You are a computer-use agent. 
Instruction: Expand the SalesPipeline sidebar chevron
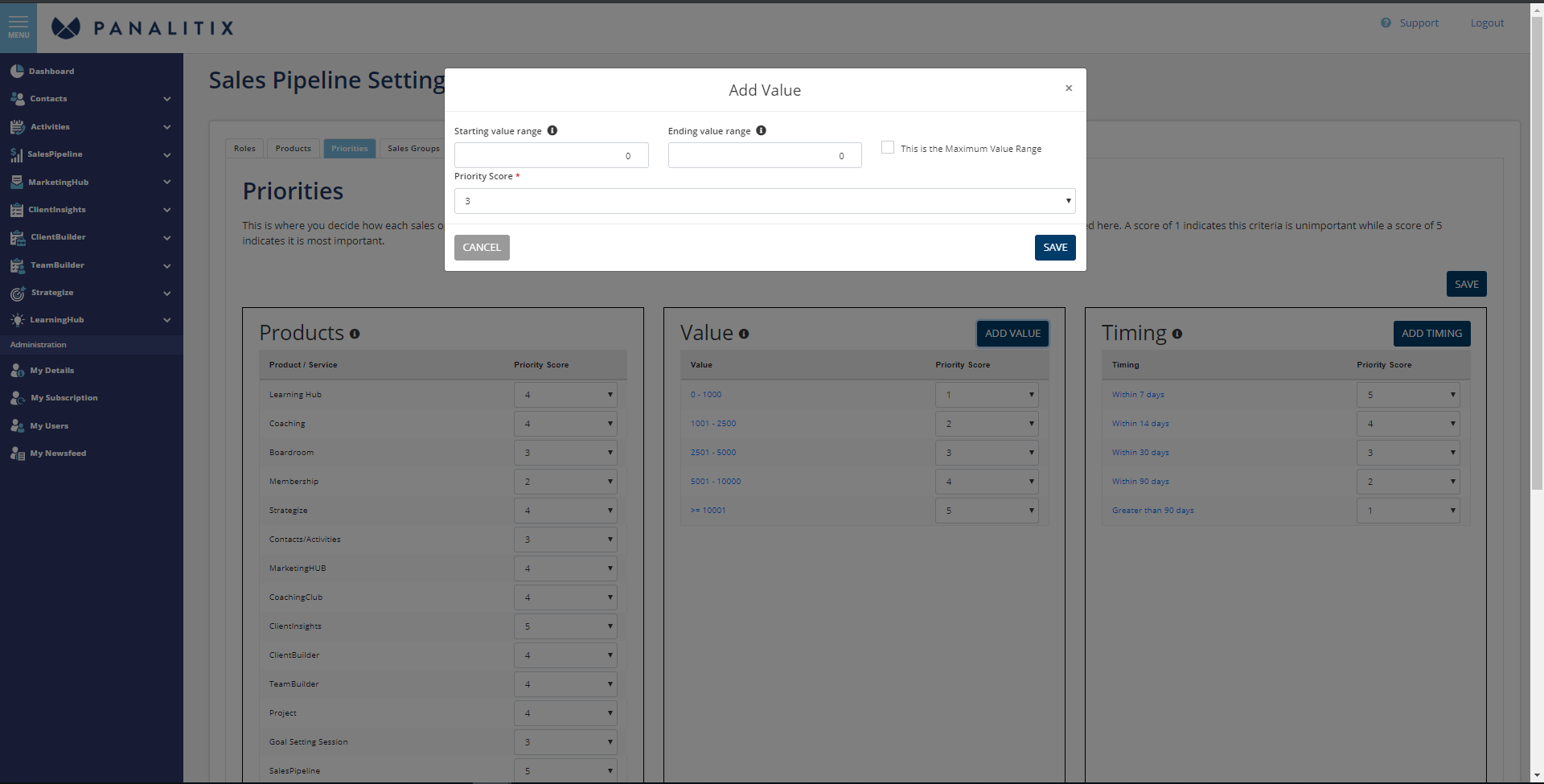[167, 154]
